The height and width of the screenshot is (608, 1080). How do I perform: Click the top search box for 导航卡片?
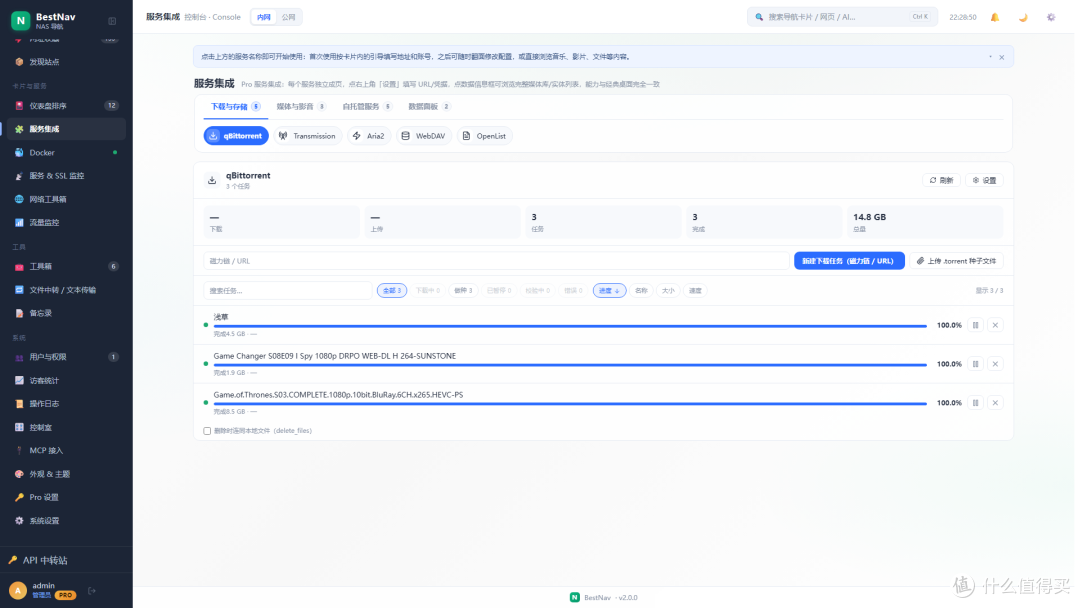point(842,17)
